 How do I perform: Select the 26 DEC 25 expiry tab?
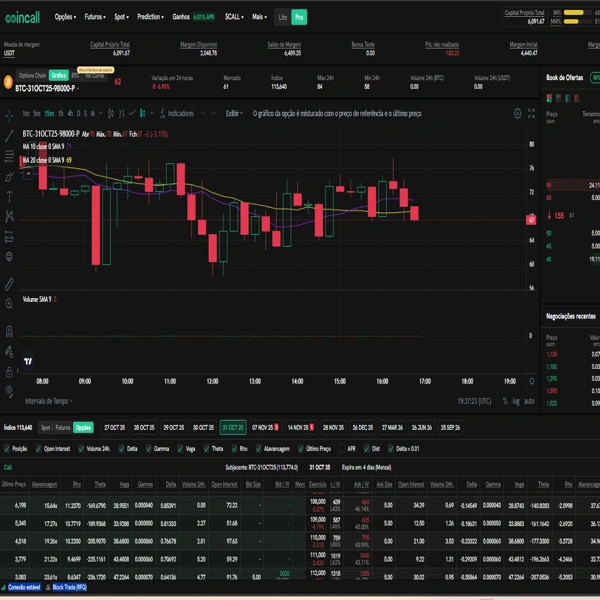(x=362, y=427)
